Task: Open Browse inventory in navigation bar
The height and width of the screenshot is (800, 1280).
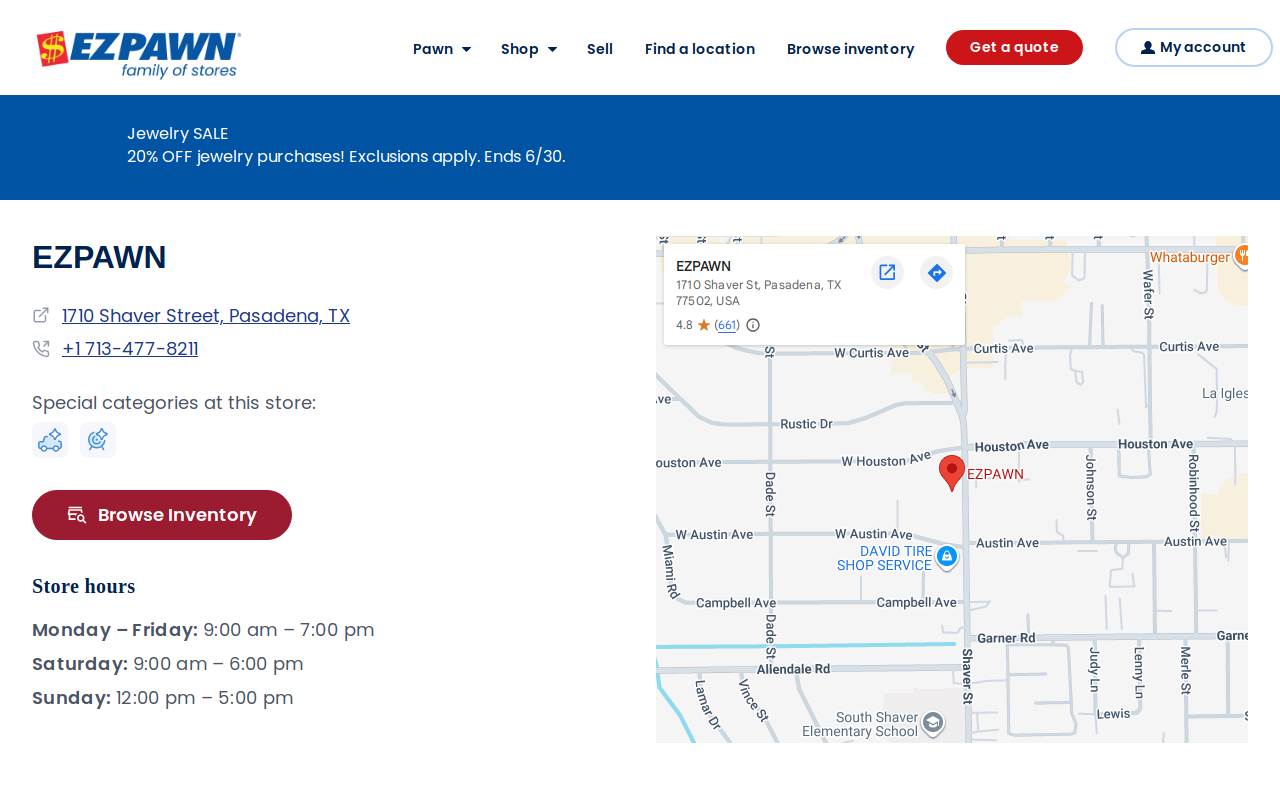Action: pos(851,49)
